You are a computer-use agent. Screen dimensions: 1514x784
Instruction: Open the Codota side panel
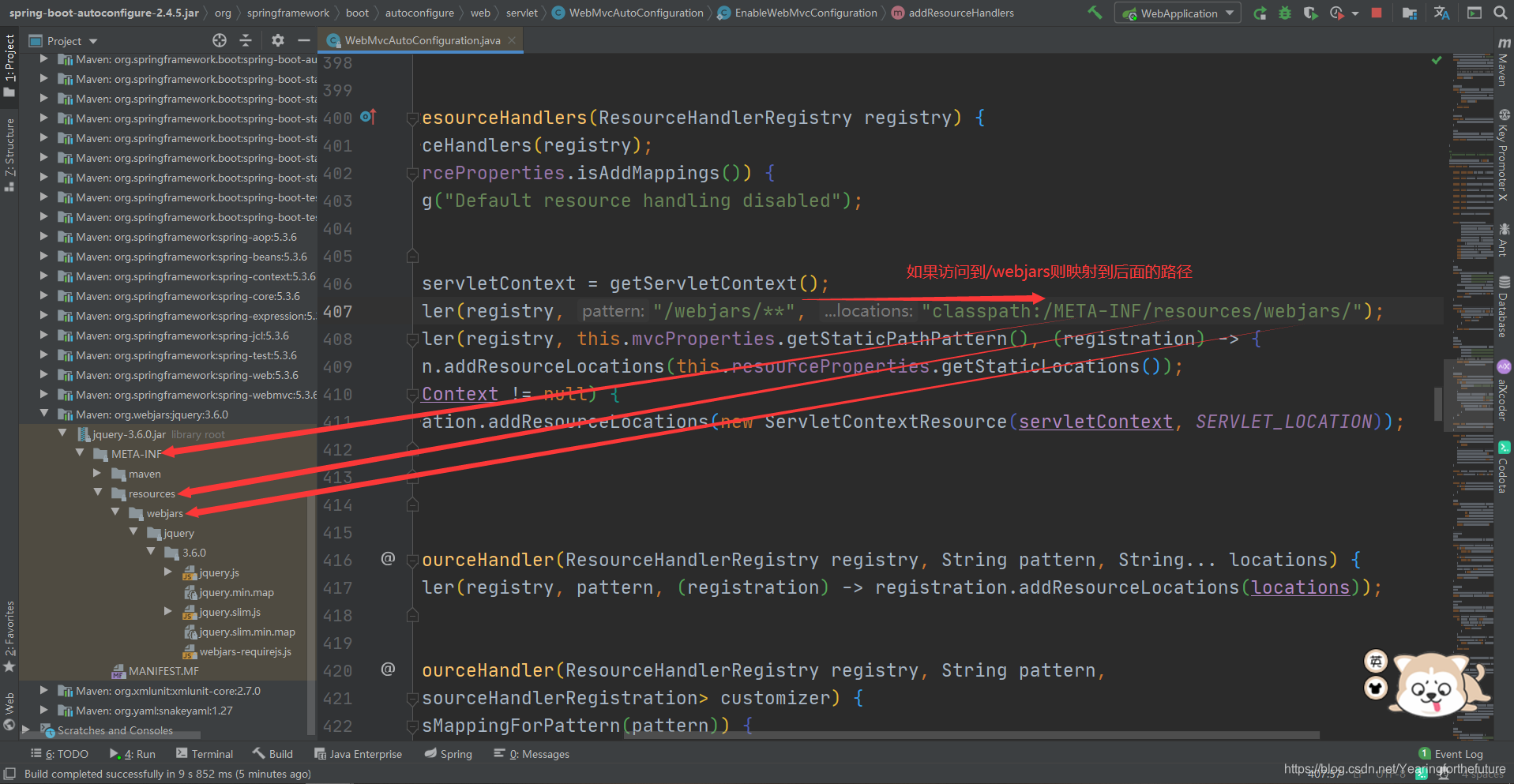1504,467
